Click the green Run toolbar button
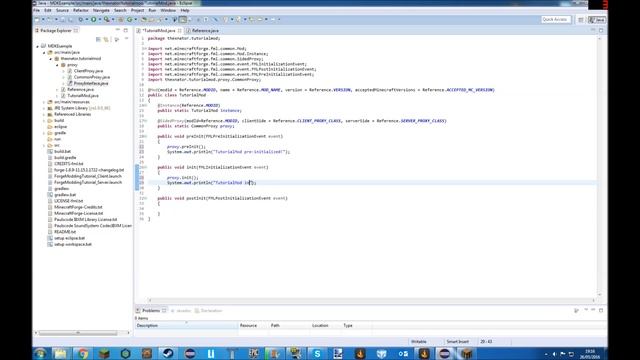The image size is (640, 360). (93, 20)
